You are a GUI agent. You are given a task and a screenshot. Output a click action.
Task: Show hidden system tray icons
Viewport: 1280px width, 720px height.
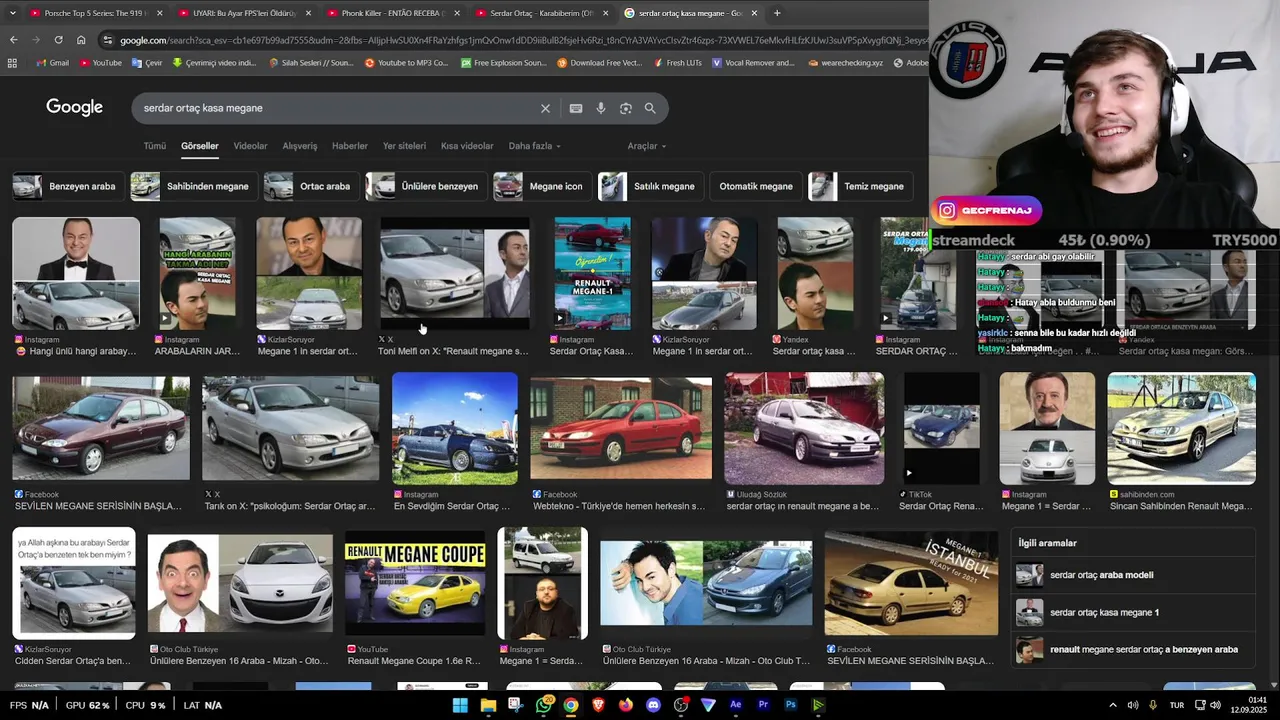1112,705
